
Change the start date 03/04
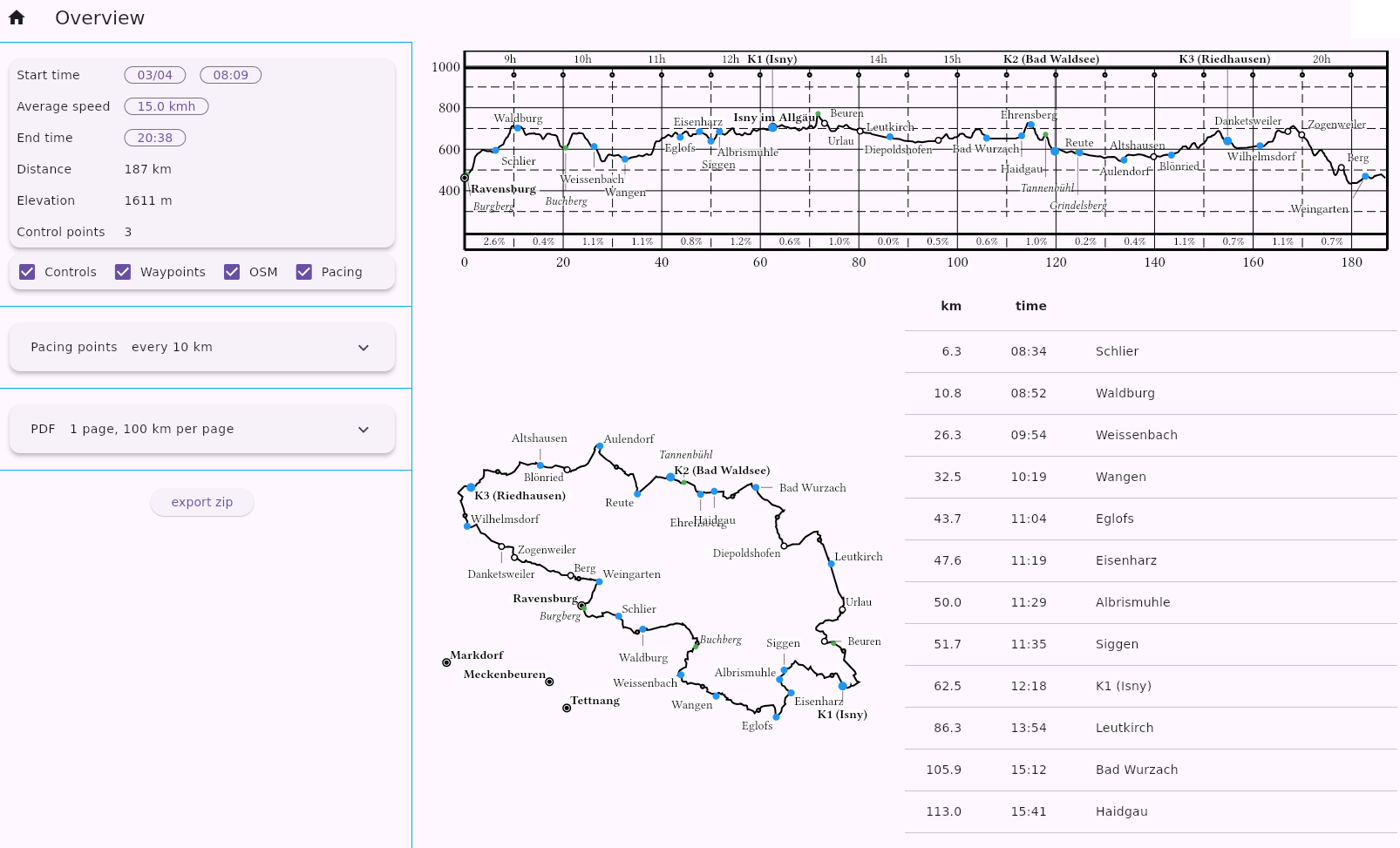click(155, 75)
